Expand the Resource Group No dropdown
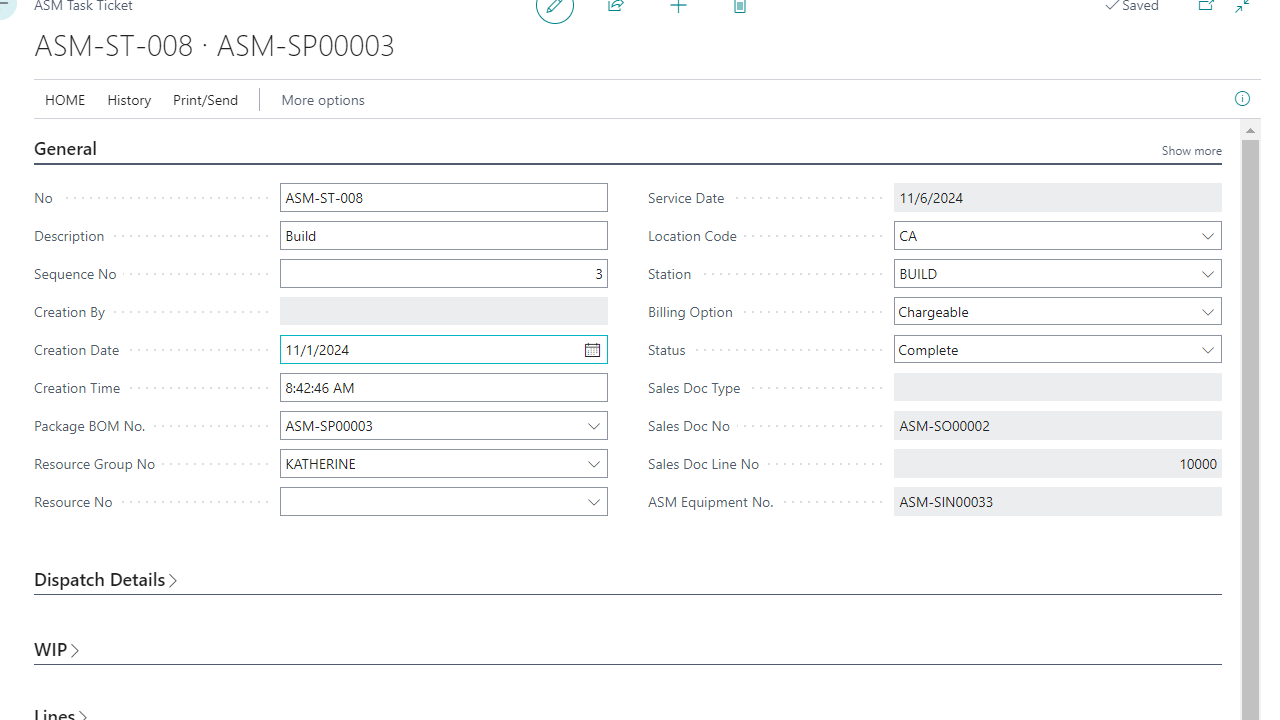The width and height of the screenshot is (1280, 720). click(593, 464)
